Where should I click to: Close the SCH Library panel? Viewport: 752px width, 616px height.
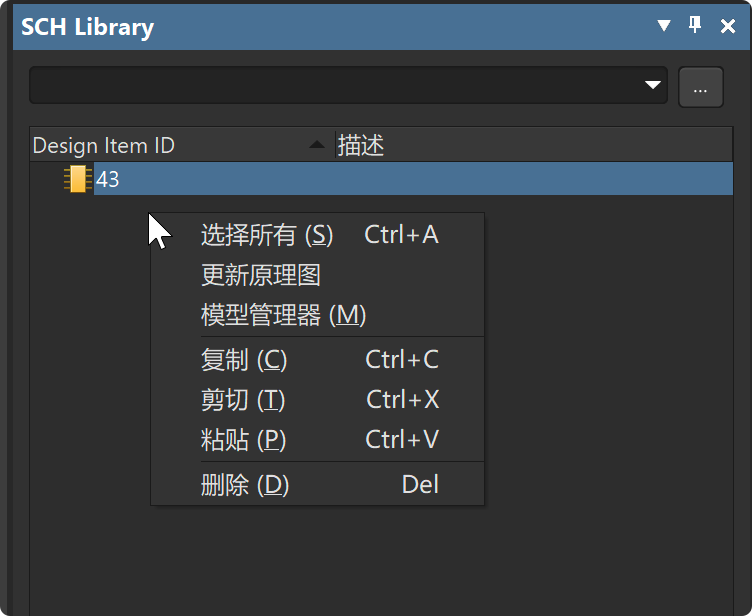[728, 26]
